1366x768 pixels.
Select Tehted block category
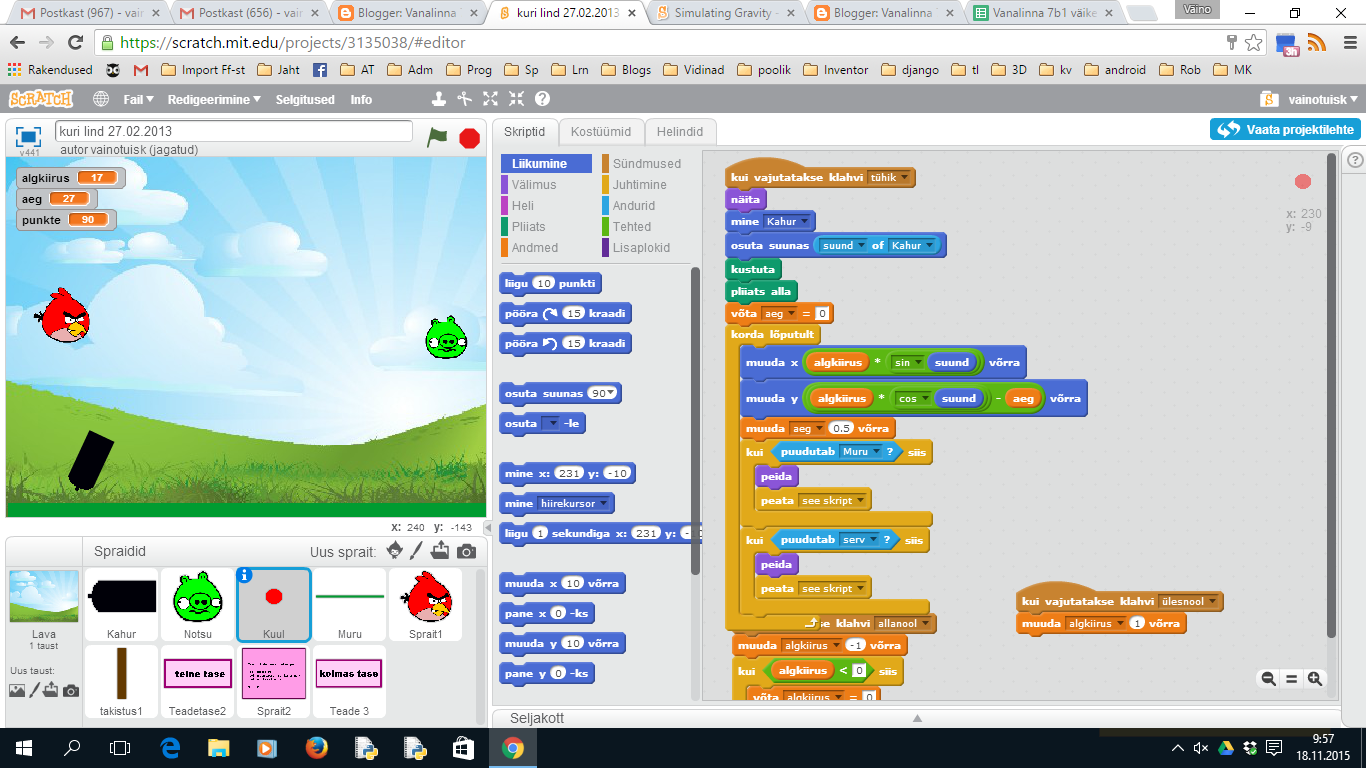click(x=646, y=227)
